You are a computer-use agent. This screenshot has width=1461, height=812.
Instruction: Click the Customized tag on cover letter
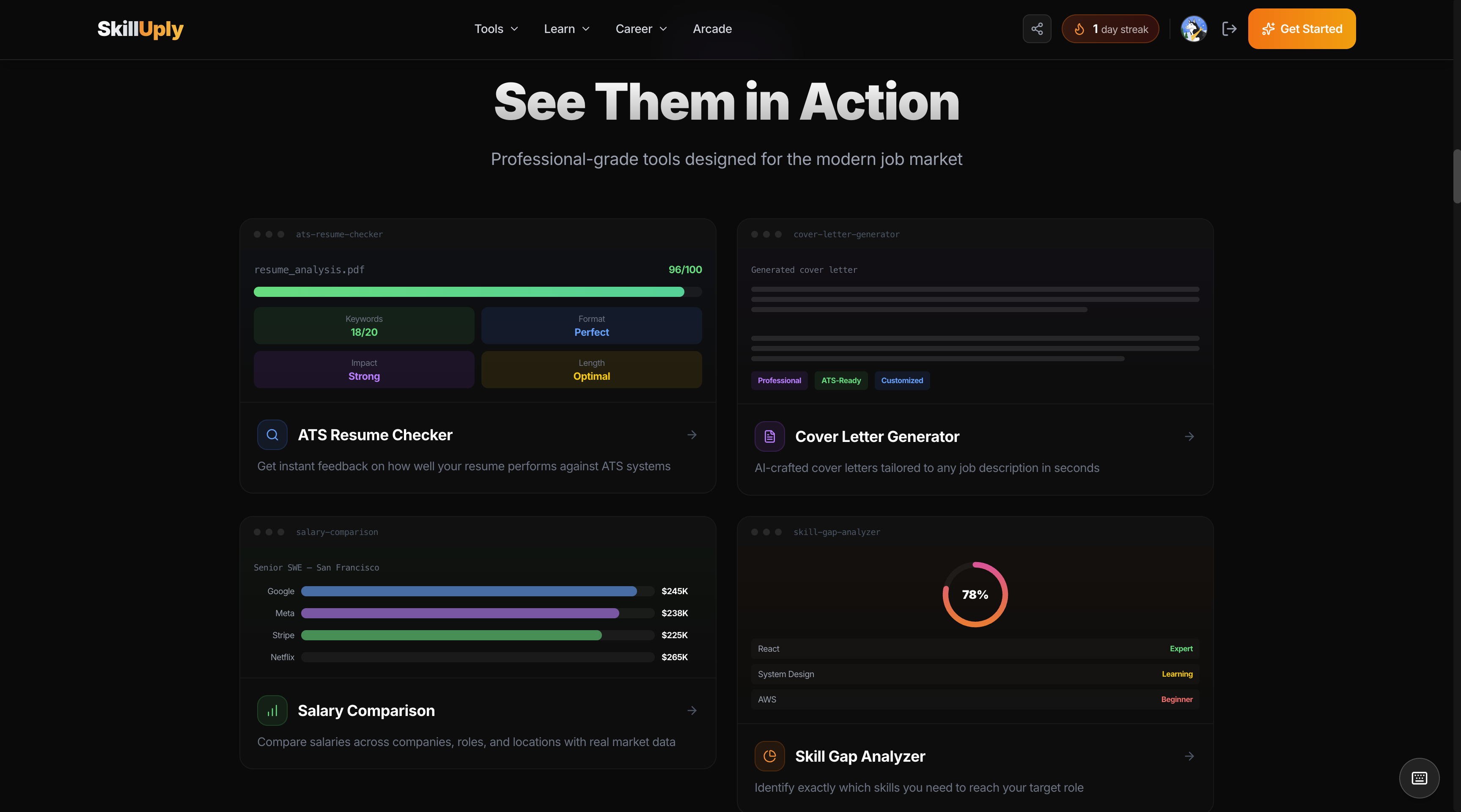click(x=902, y=381)
